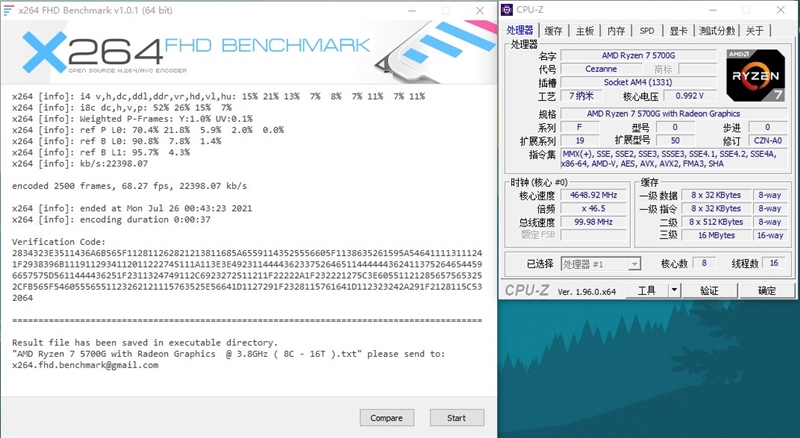Click the 工具 button in CPU-Z
800x438 pixels.
click(x=646, y=290)
